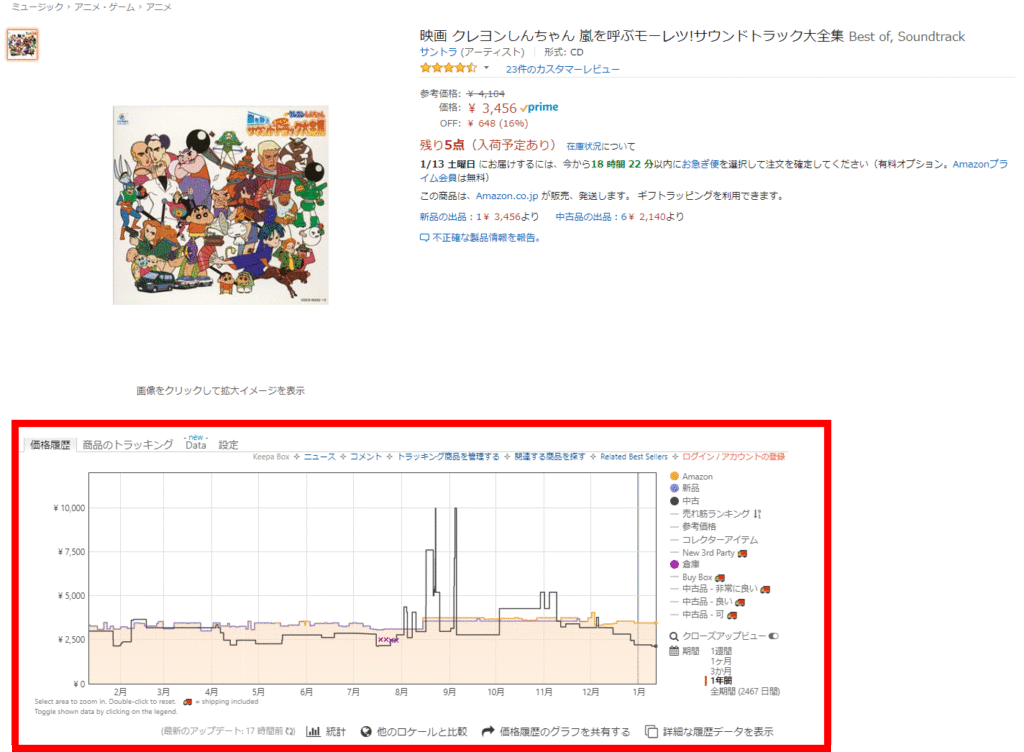1024x752 pixels.
Task: Click the purple 倉庫 legend dot
Action: (x=674, y=564)
